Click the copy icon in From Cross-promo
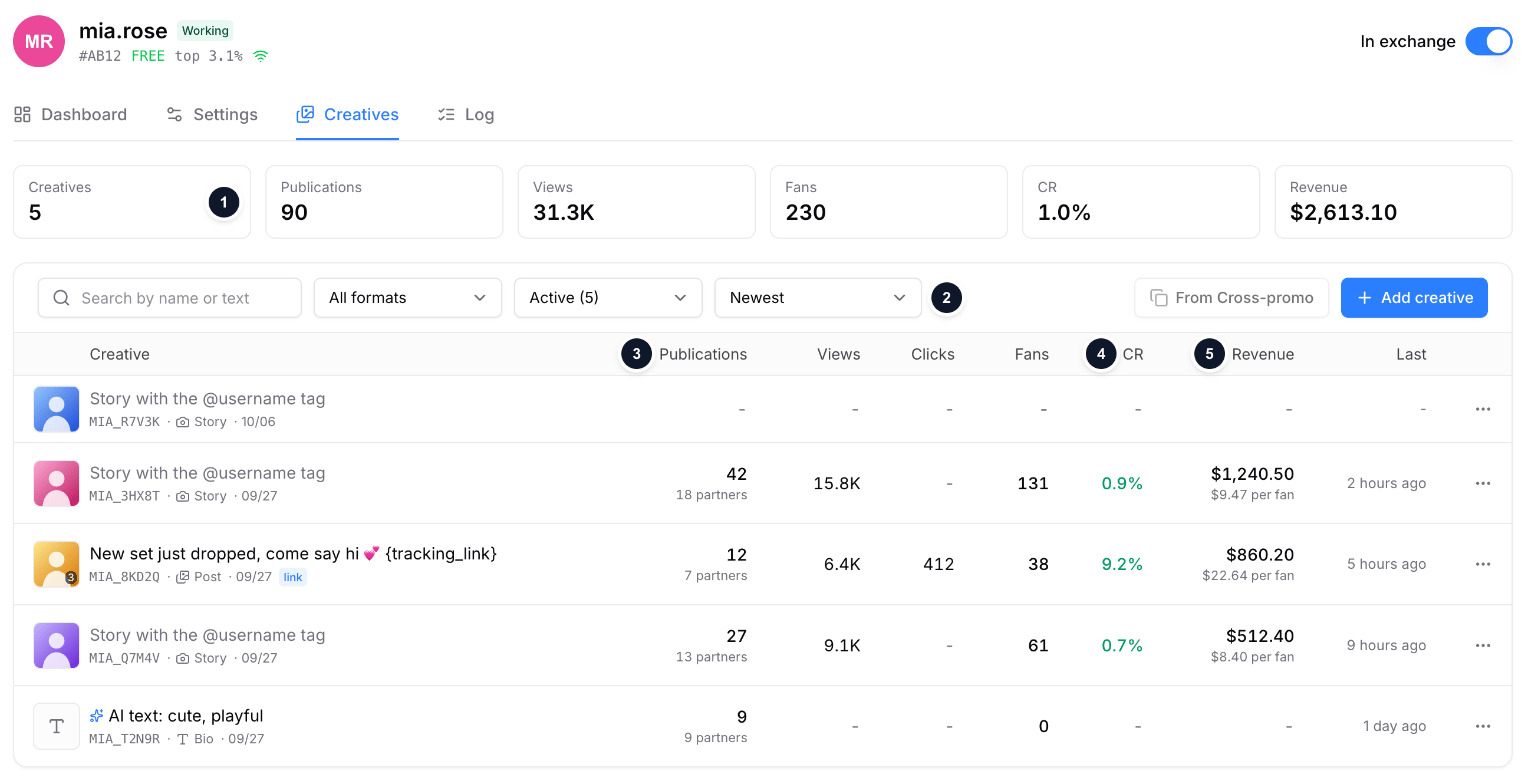Viewport: 1528px width, 784px height. pos(1159,298)
